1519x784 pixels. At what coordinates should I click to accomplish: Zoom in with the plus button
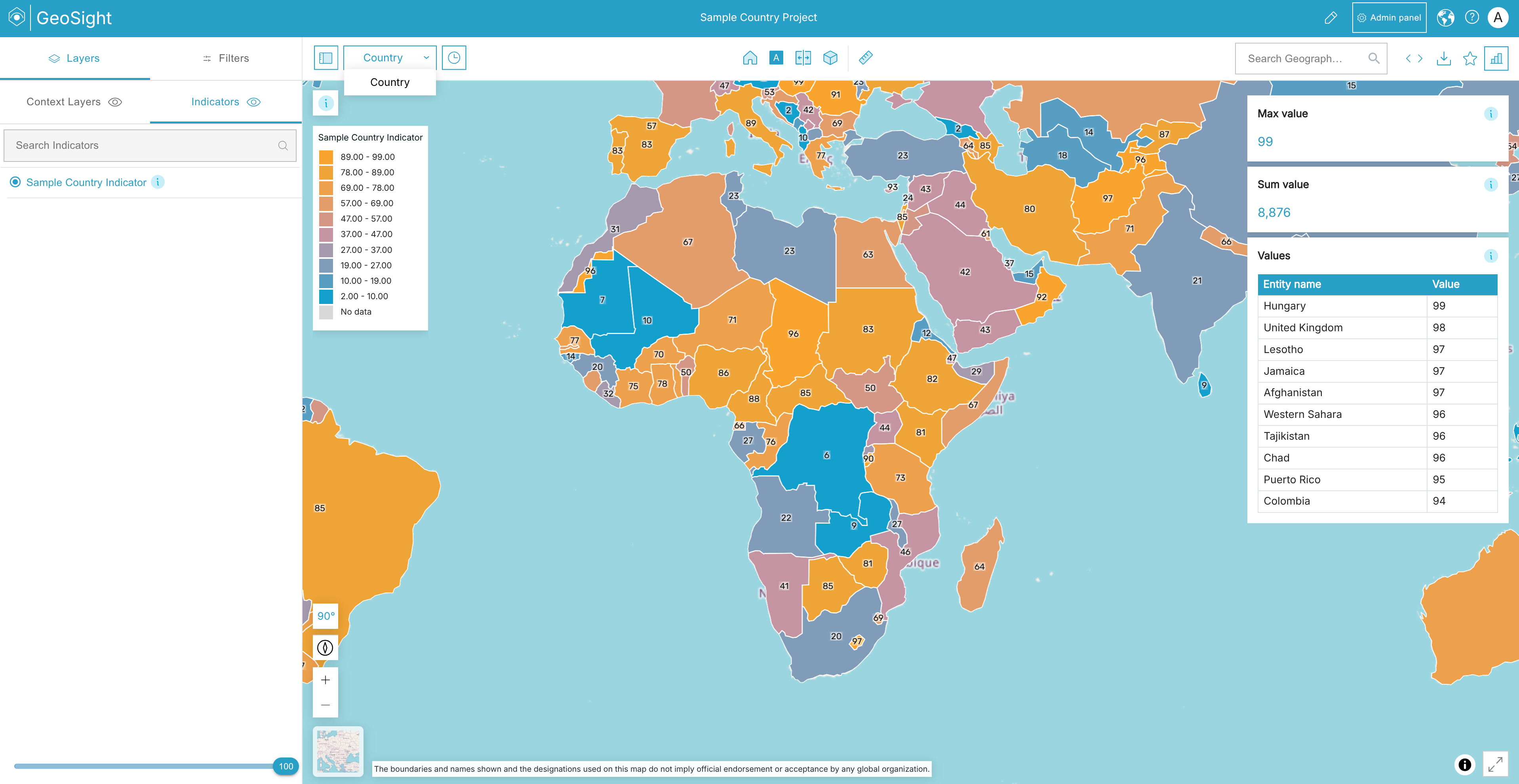325,680
